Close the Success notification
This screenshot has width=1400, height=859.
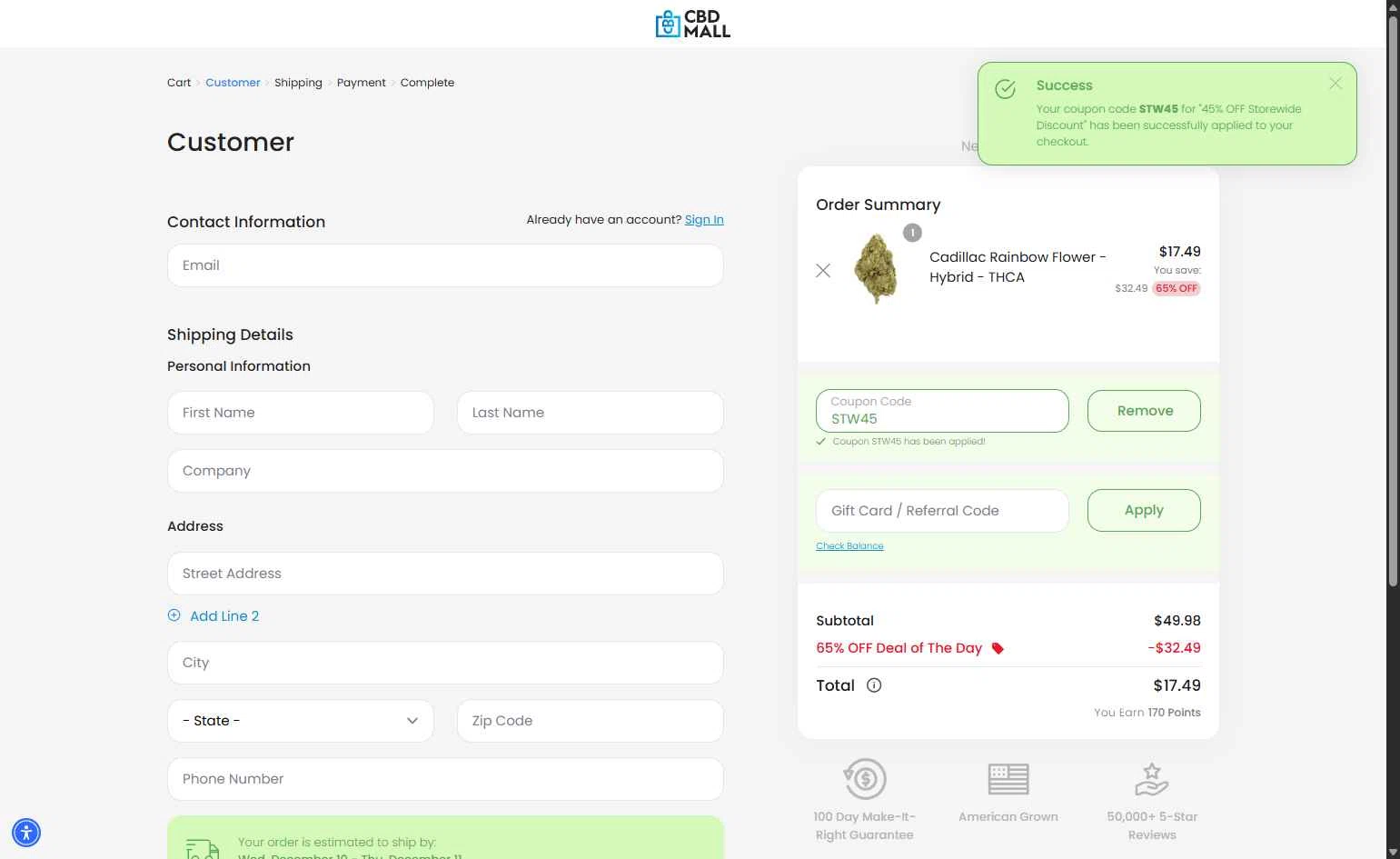[1335, 84]
